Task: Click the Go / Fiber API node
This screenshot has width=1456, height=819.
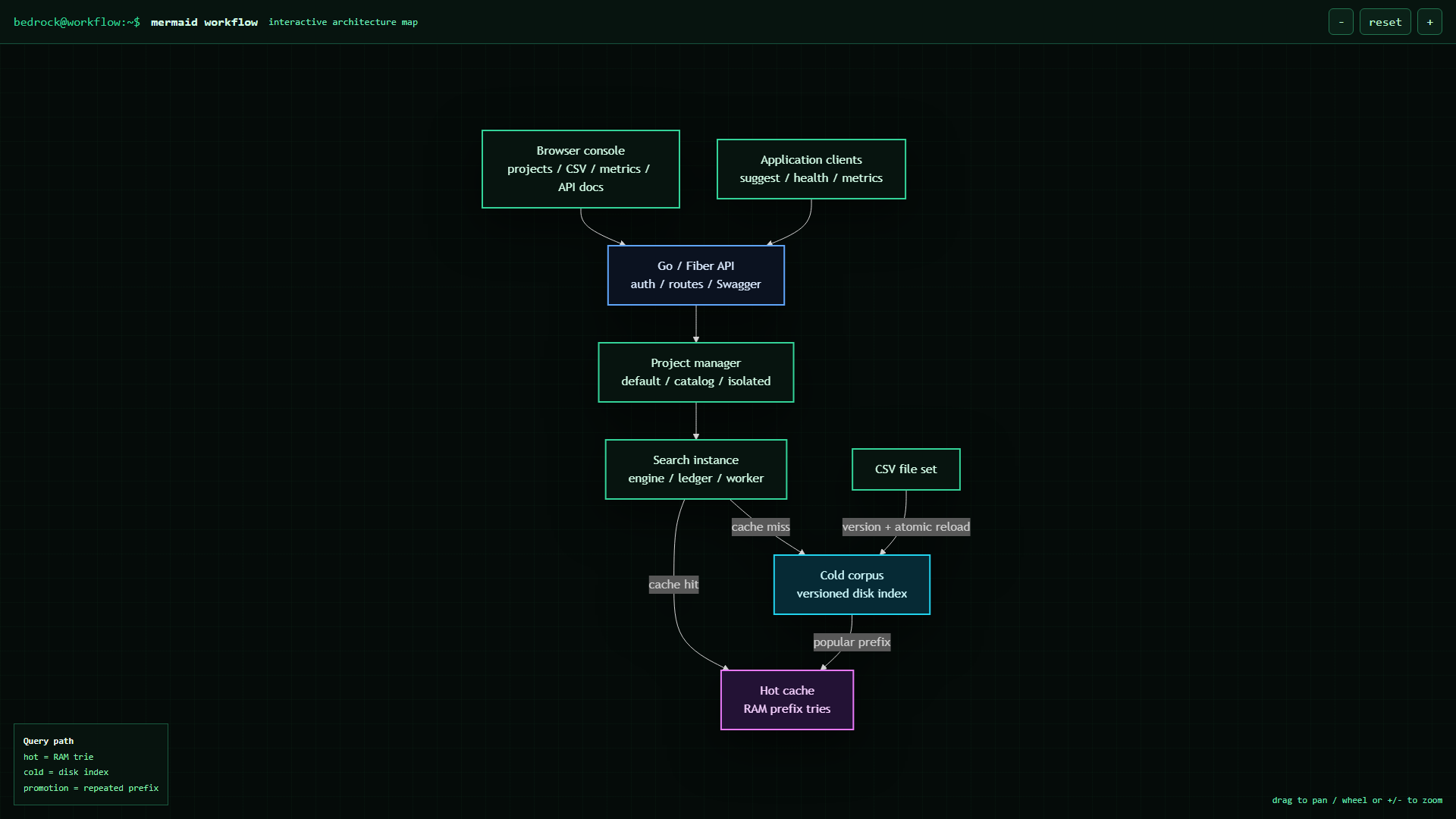Action: (x=696, y=275)
